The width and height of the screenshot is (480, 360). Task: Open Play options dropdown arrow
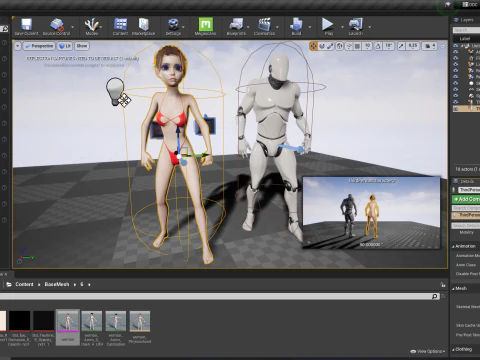coord(342,27)
